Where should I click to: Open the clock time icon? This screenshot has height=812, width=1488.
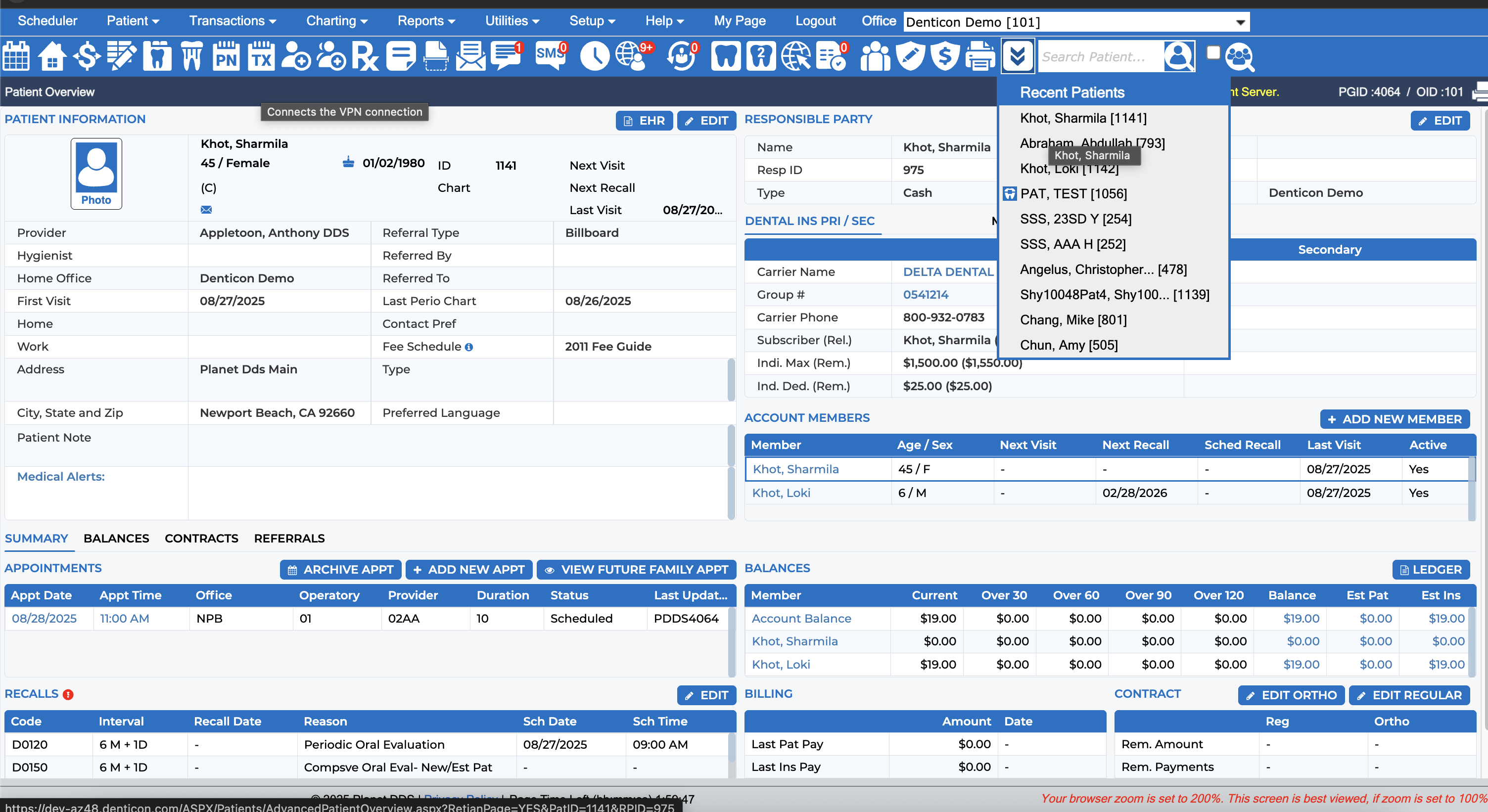(595, 56)
